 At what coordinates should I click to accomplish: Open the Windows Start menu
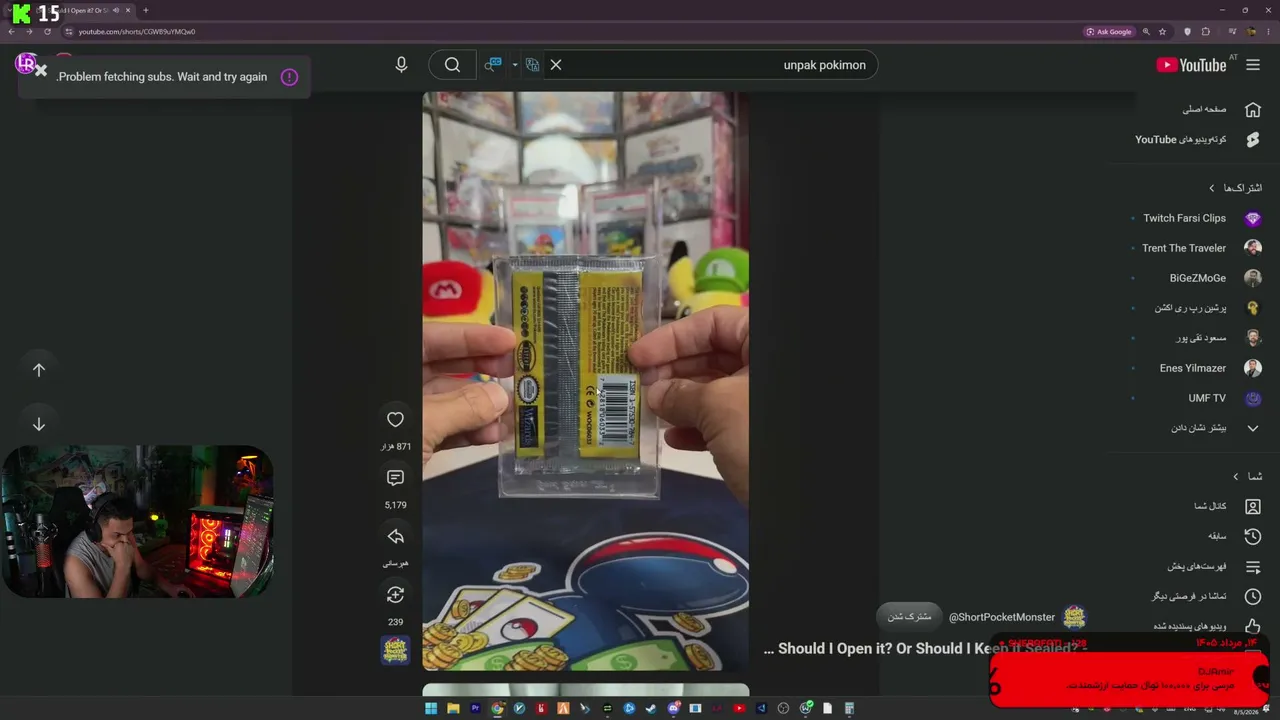point(431,709)
